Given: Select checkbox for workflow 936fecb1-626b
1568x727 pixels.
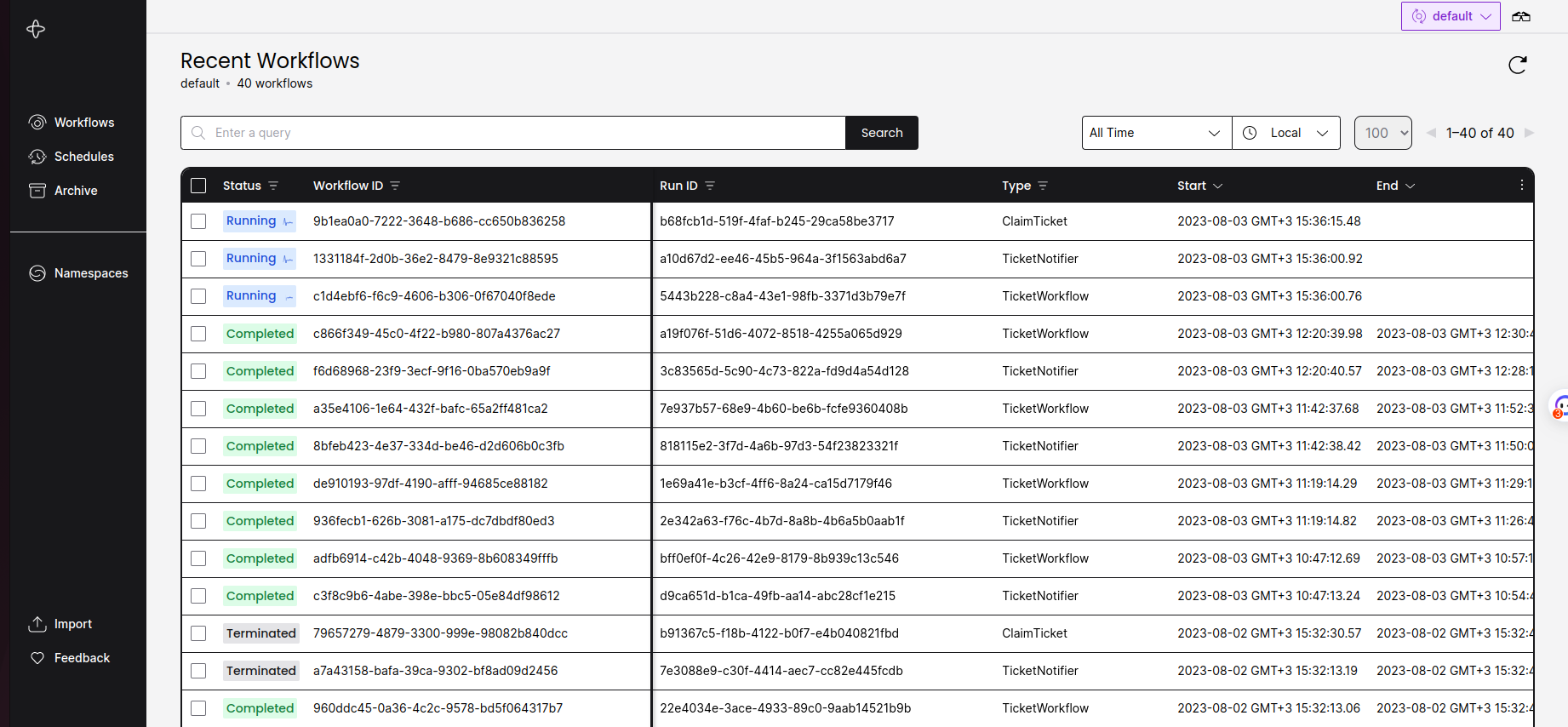Looking at the screenshot, I should (198, 521).
